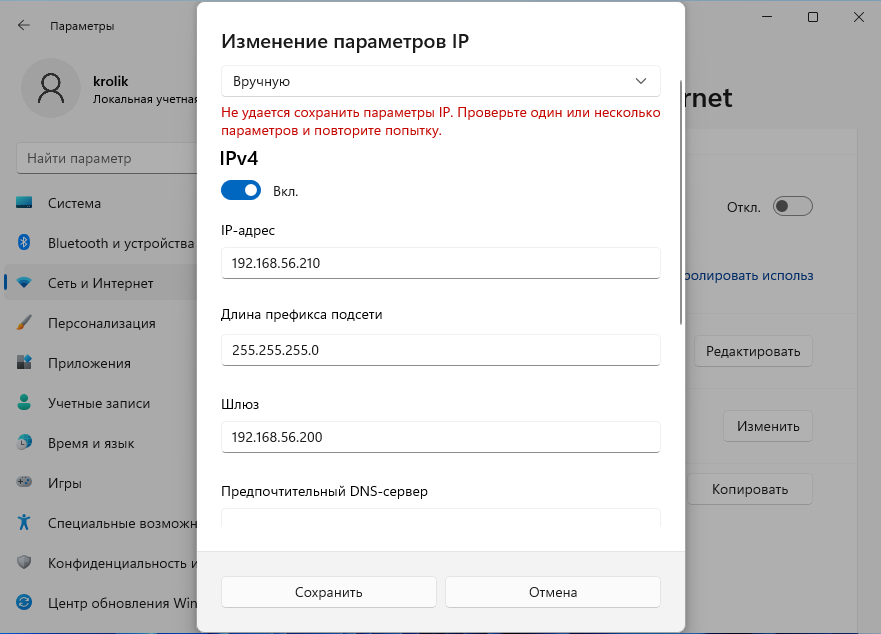Click the krolik account name
This screenshot has width=881, height=634.
point(111,81)
